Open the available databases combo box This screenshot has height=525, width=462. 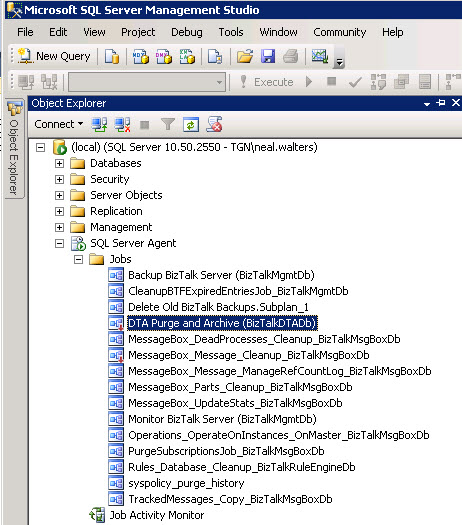pyautogui.click(x=147, y=82)
